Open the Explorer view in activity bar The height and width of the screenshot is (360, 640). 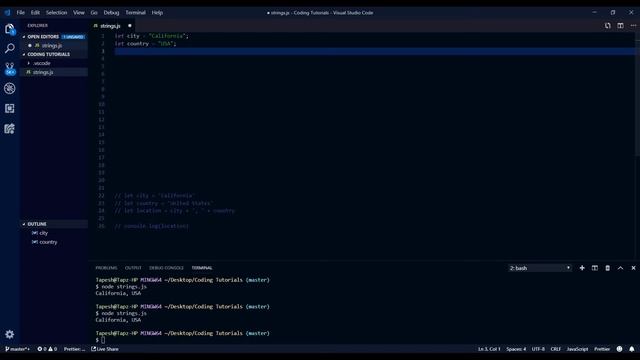coord(10,29)
